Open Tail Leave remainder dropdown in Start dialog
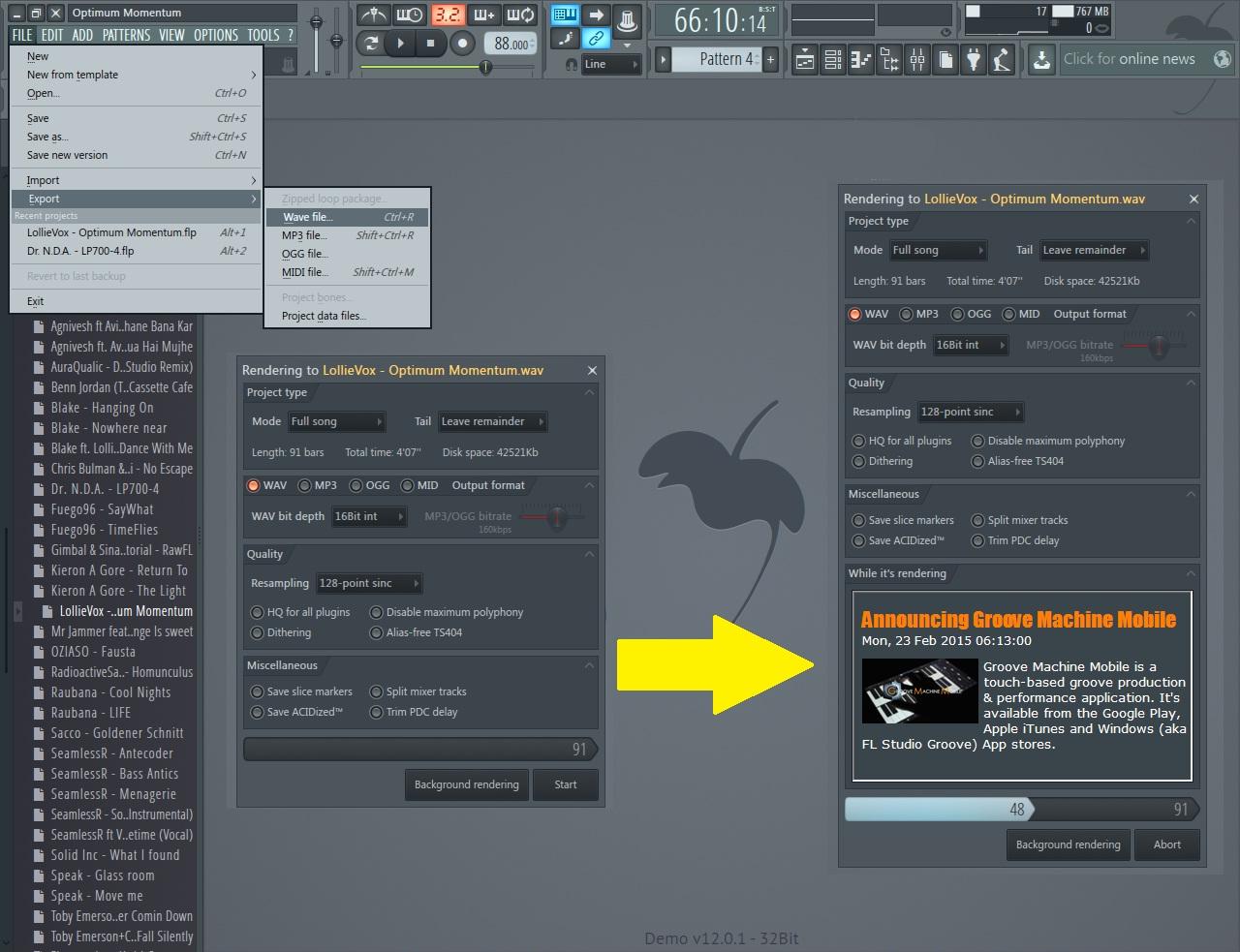The height and width of the screenshot is (952, 1240). 492,421
